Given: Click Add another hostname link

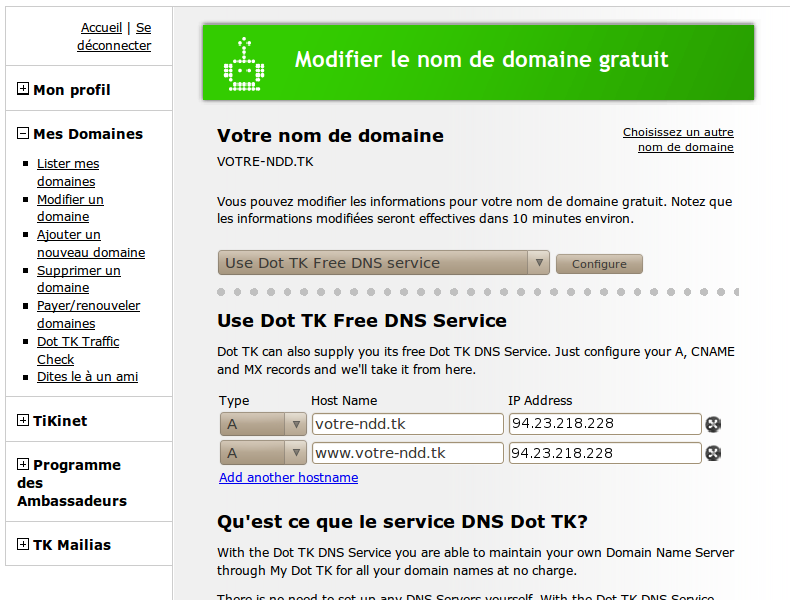Looking at the screenshot, I should click(x=288, y=477).
